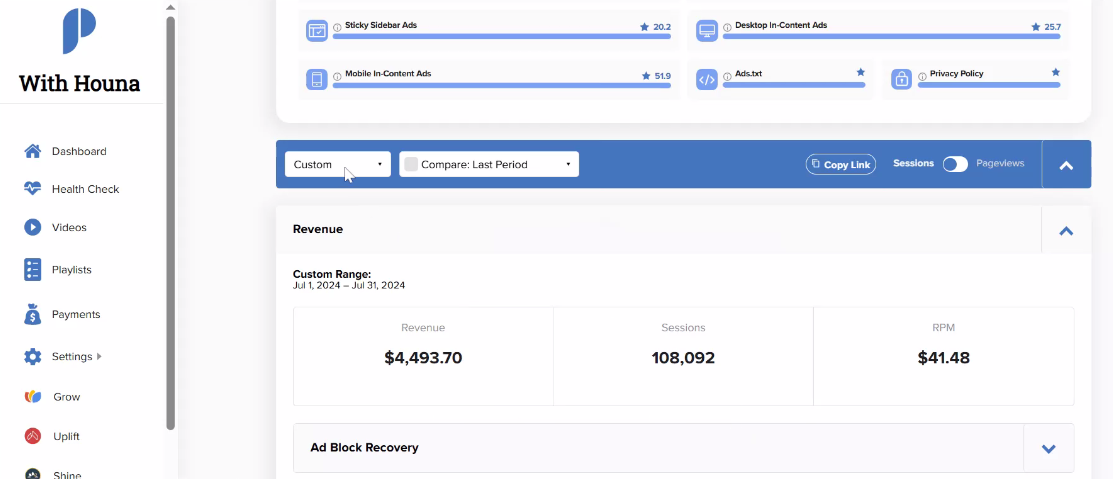Viewport: 1113px width, 479px height.
Task: Select the Grow icon in sidebar
Action: [33, 397]
